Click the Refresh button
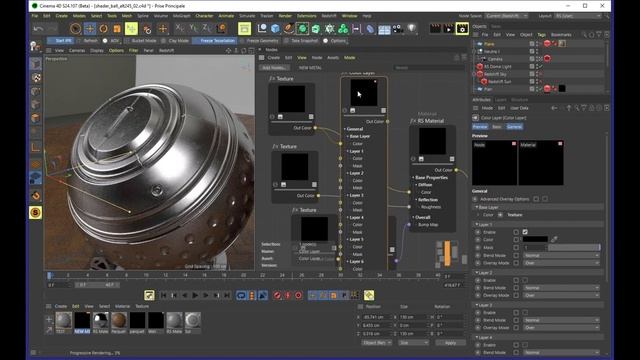Screen dimensions: 640x360 click(88, 41)
